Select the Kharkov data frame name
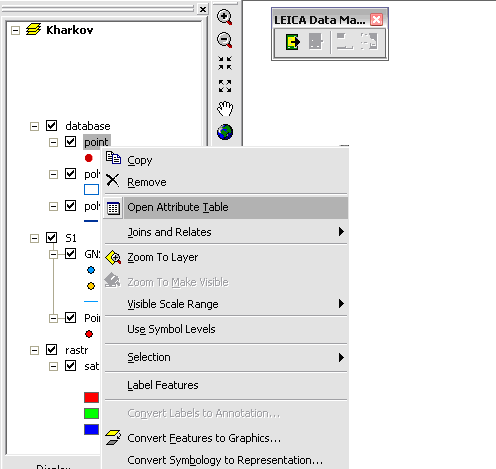This screenshot has height=469, width=496. coord(70,30)
